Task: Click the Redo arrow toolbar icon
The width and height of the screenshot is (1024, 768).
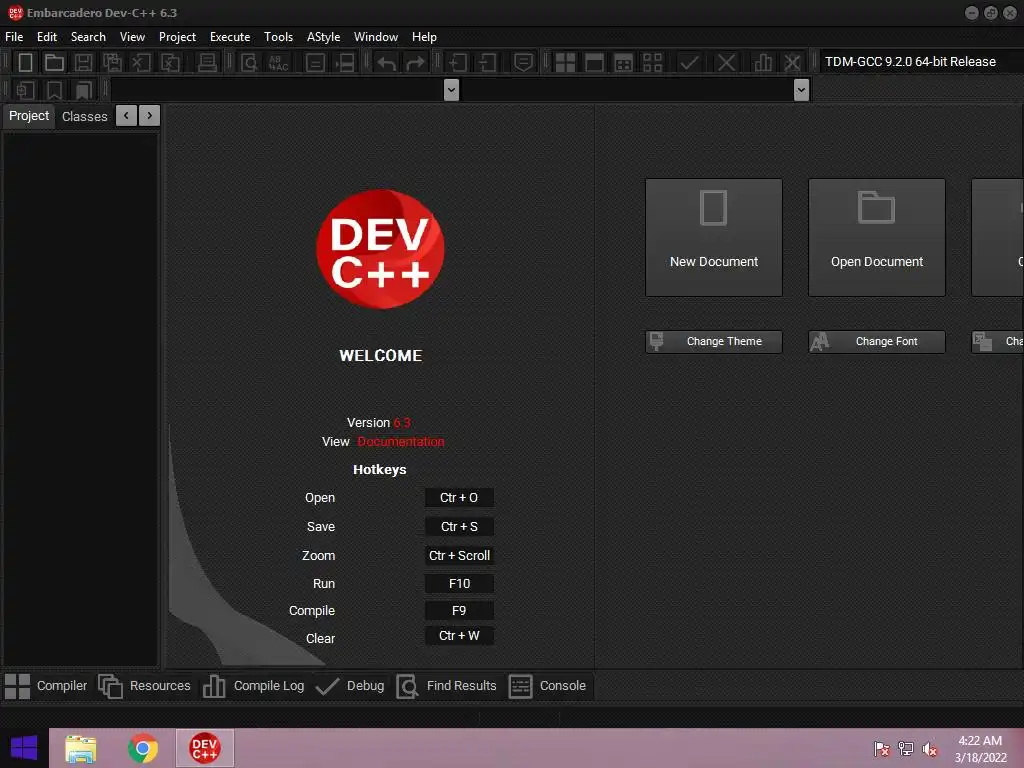Action: coord(415,63)
